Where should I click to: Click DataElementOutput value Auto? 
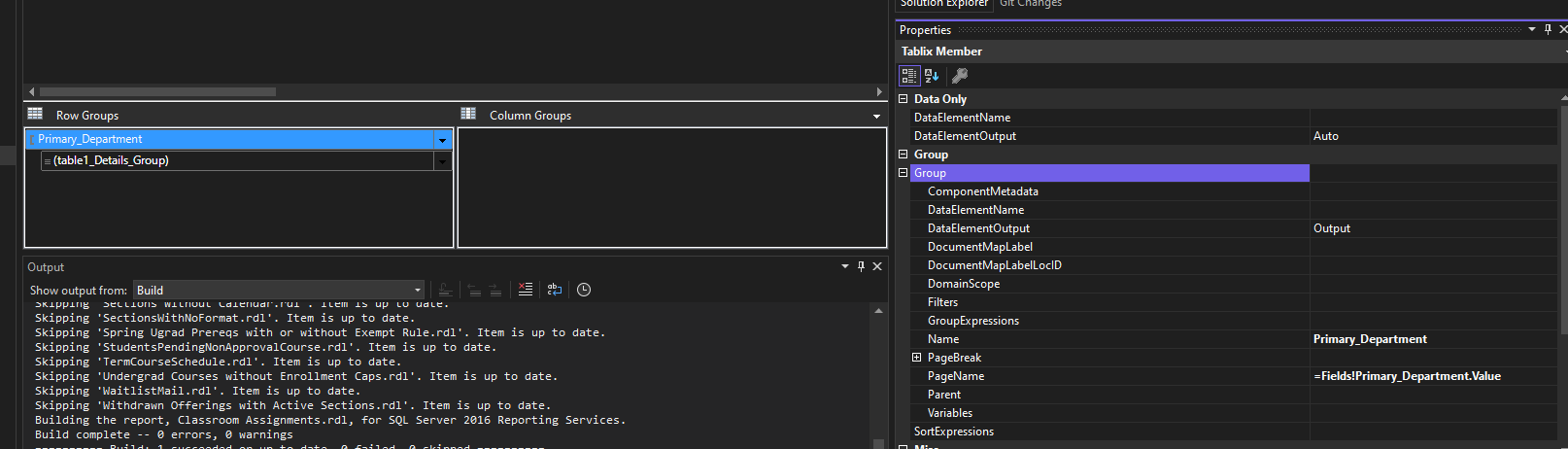tap(1433, 136)
